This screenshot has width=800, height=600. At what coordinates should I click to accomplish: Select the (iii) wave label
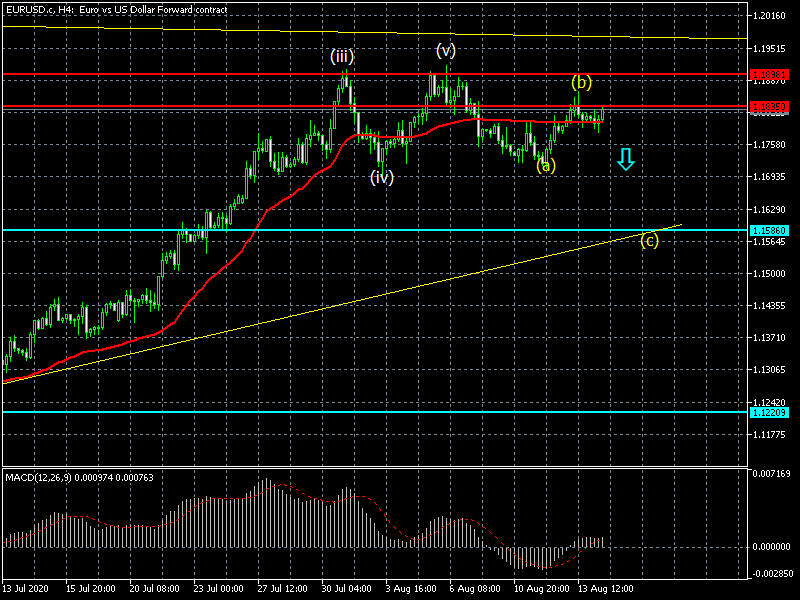[343, 57]
